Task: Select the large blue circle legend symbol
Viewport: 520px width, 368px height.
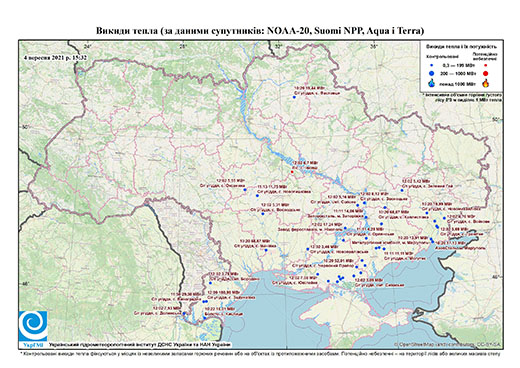Action: tap(432, 73)
